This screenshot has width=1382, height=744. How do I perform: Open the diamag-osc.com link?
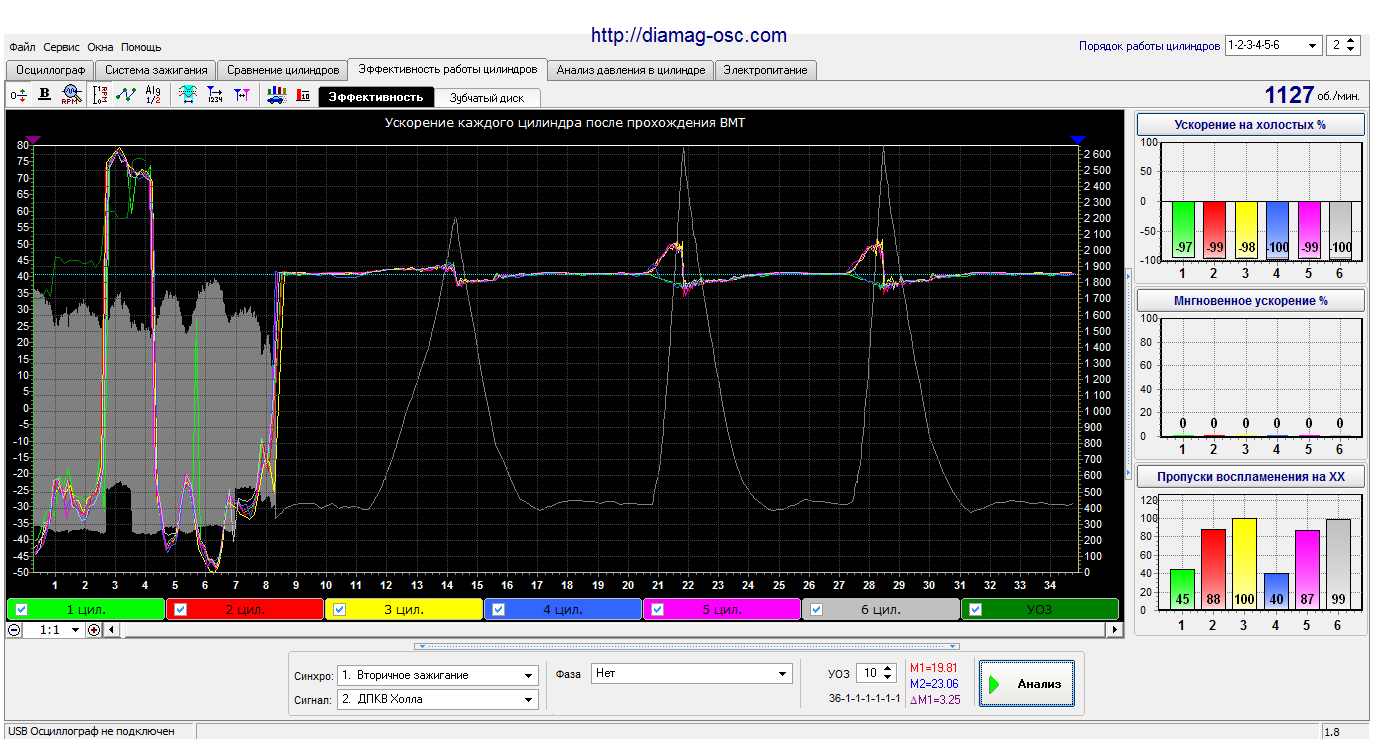(x=689, y=35)
